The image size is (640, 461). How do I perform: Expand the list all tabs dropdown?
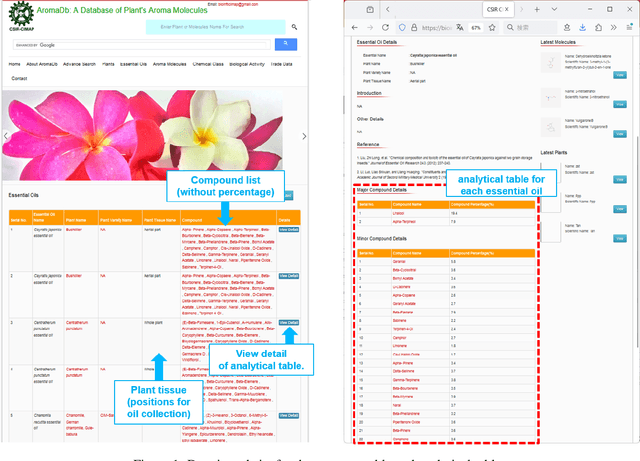[x=554, y=9]
